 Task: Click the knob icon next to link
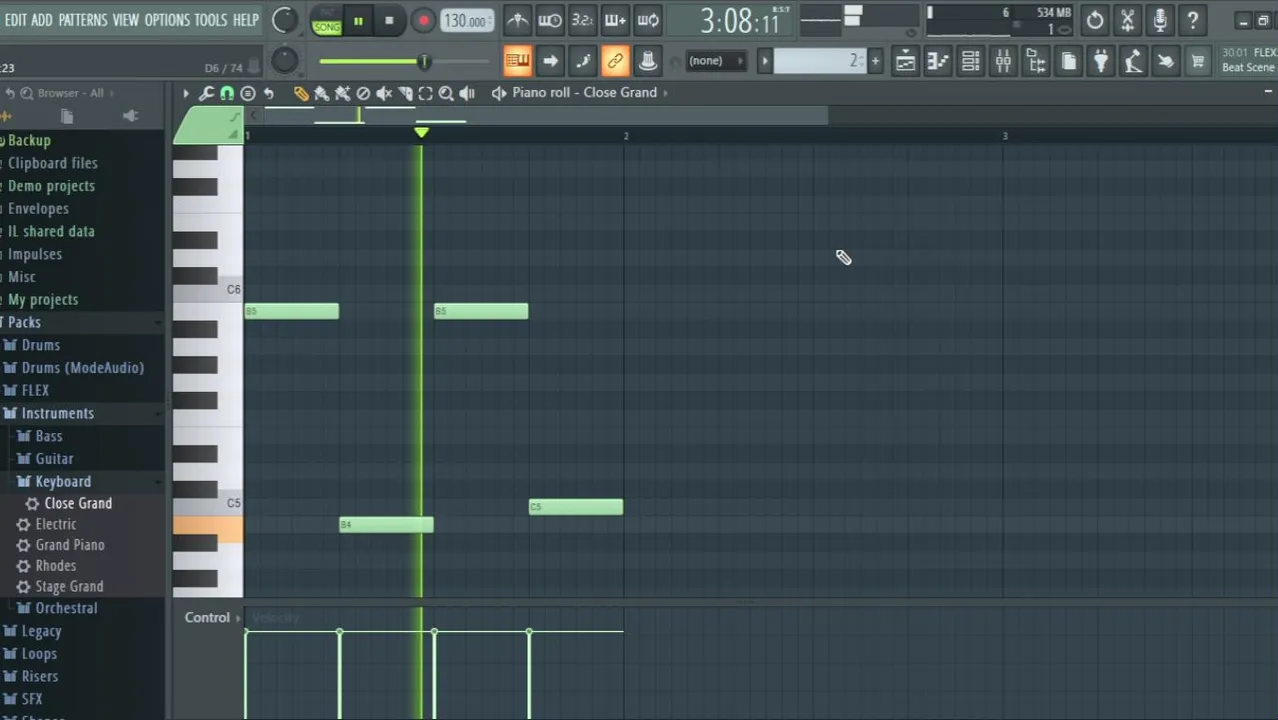click(x=648, y=61)
